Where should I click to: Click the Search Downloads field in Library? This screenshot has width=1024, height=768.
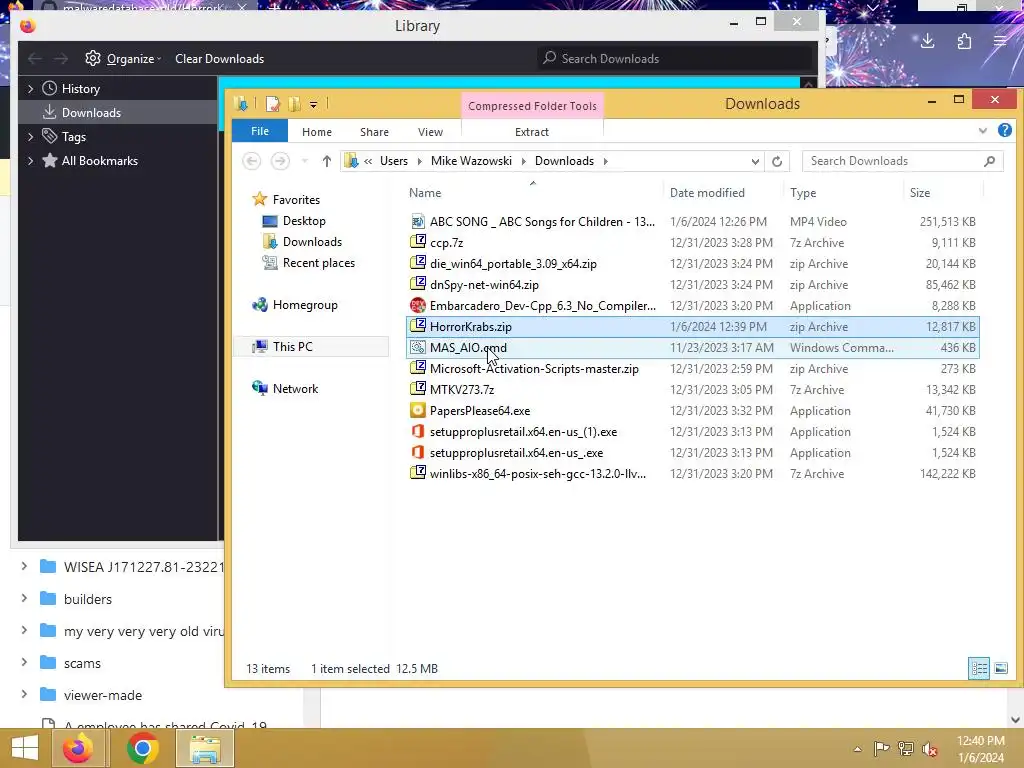pos(676,59)
